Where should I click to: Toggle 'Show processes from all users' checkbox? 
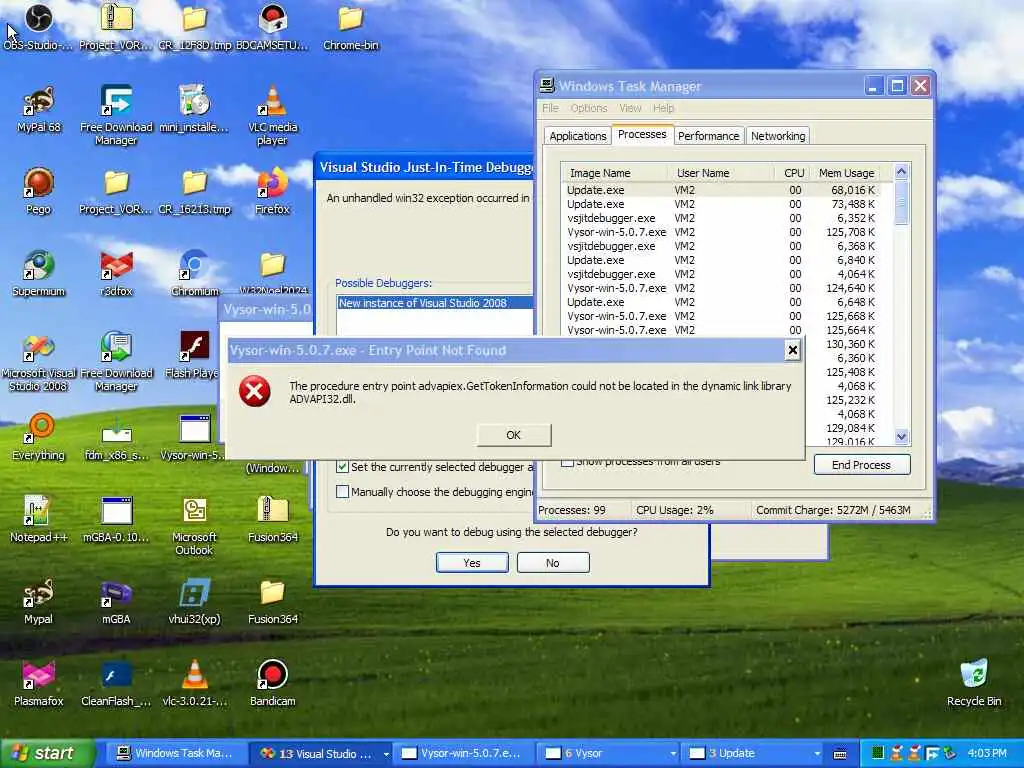(x=568, y=462)
